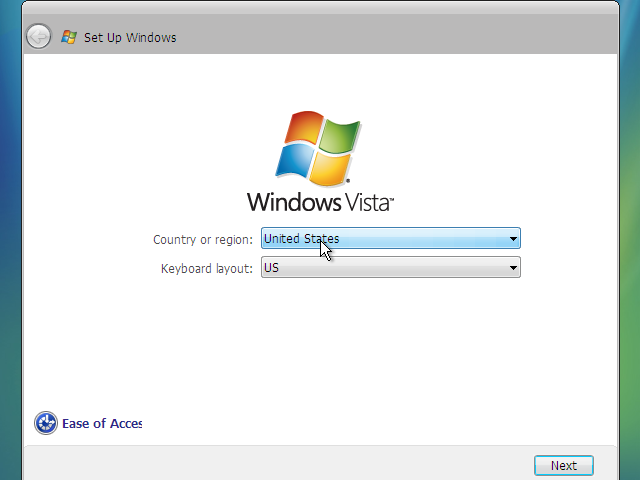Open the Keyboard layout dropdown

pos(391,267)
